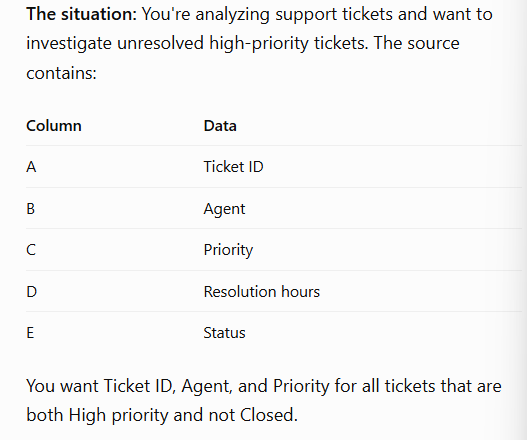Click the word "contains:" above the table
Image resolution: width=527 pixels, height=440 pixels.
click(x=62, y=73)
